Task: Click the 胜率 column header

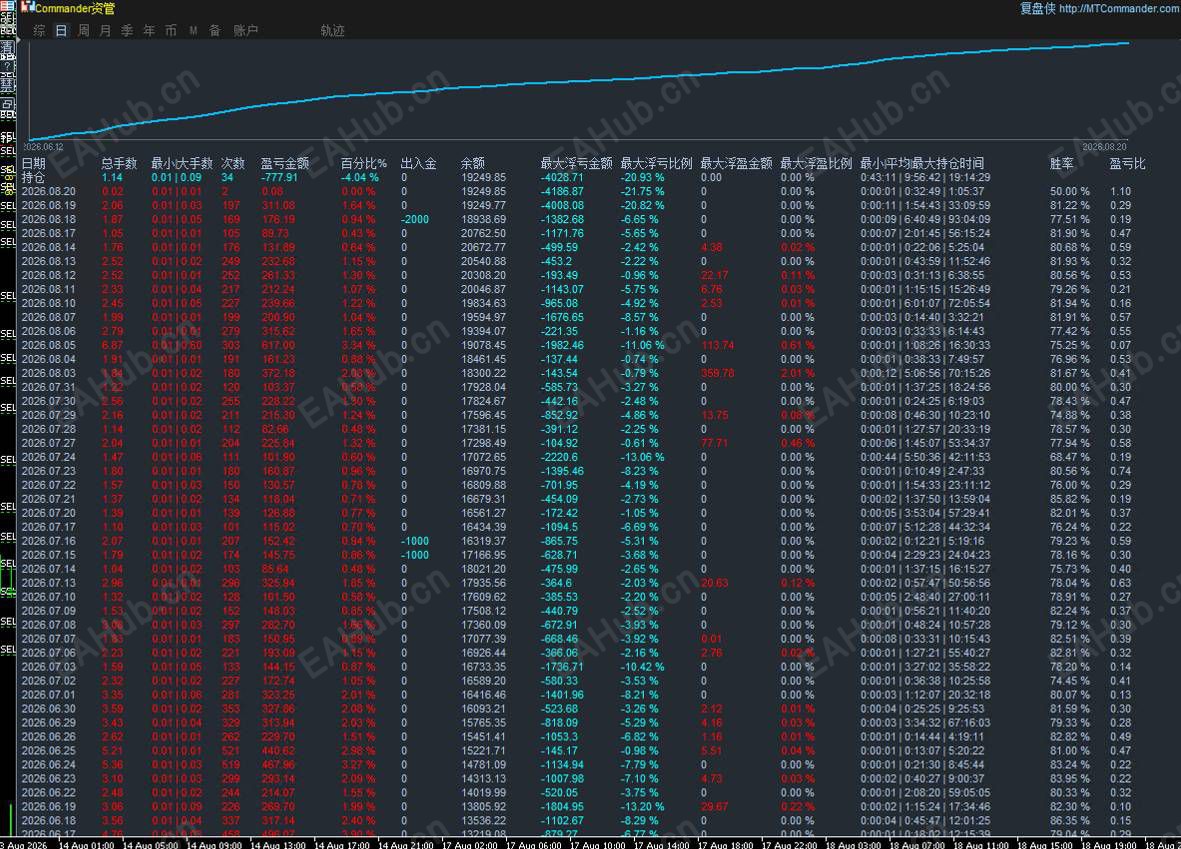Action: click(1062, 163)
